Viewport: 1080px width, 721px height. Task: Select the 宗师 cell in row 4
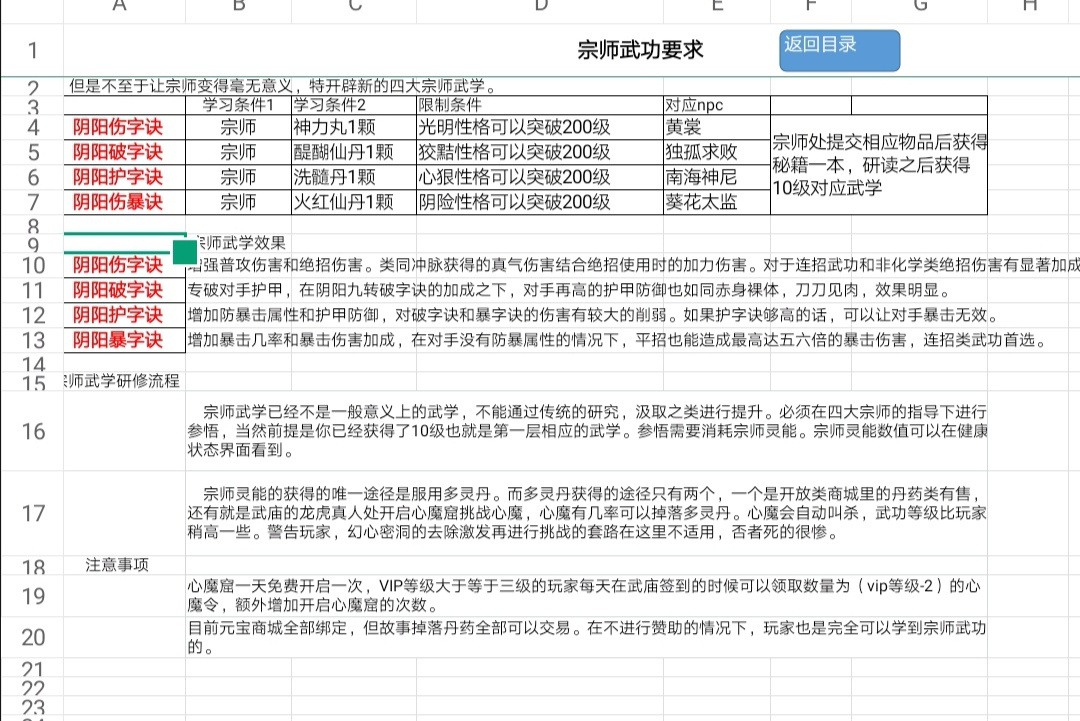pos(238,127)
